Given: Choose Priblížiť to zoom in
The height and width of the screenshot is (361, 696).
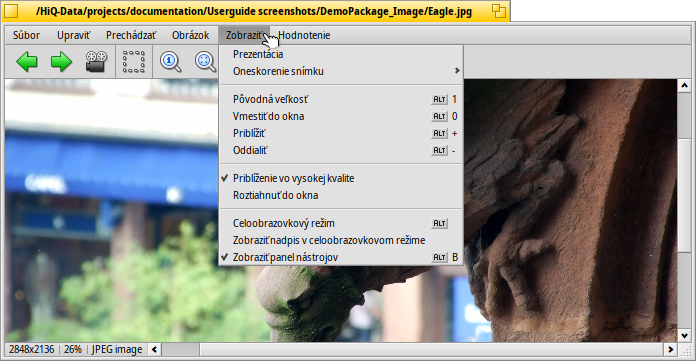Looking at the screenshot, I should click(341, 133).
